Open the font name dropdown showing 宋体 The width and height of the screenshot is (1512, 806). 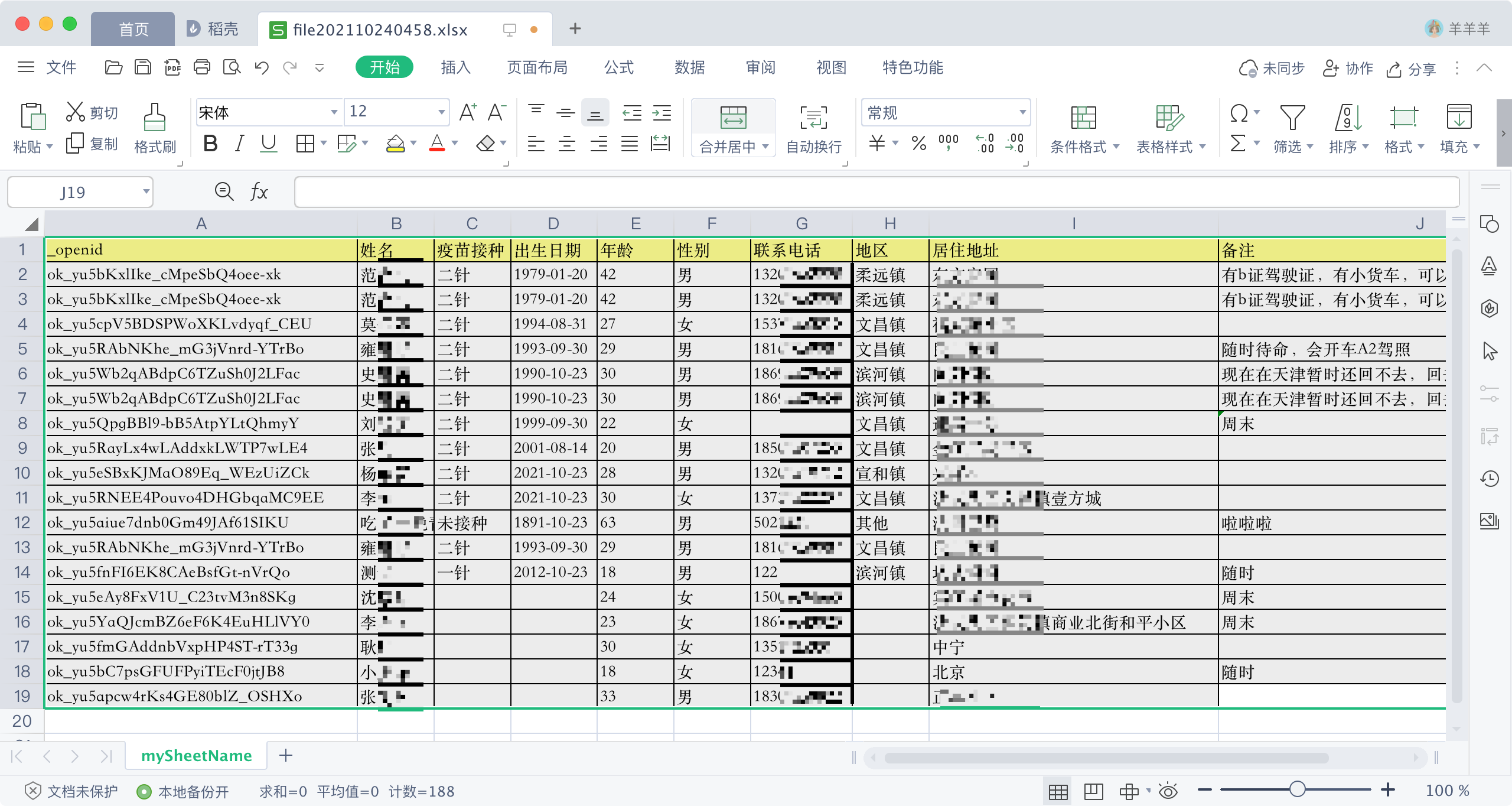point(334,112)
